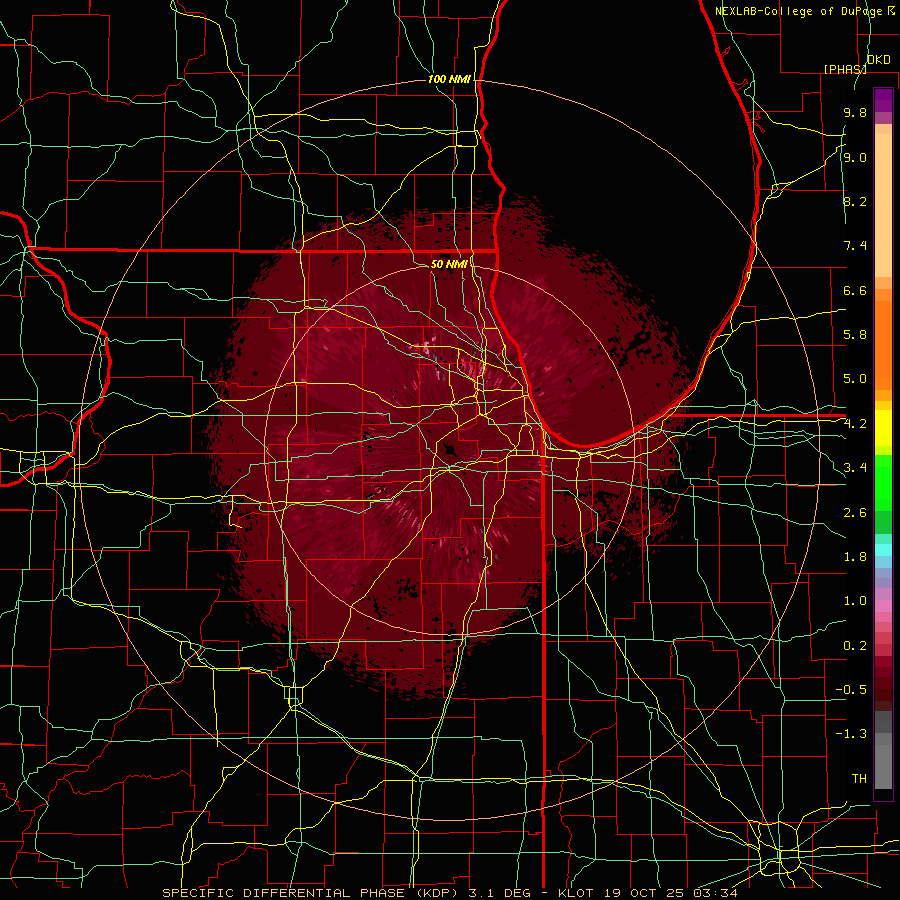
Task: Click the 5.8 scale label
Action: pyautogui.click(x=855, y=335)
